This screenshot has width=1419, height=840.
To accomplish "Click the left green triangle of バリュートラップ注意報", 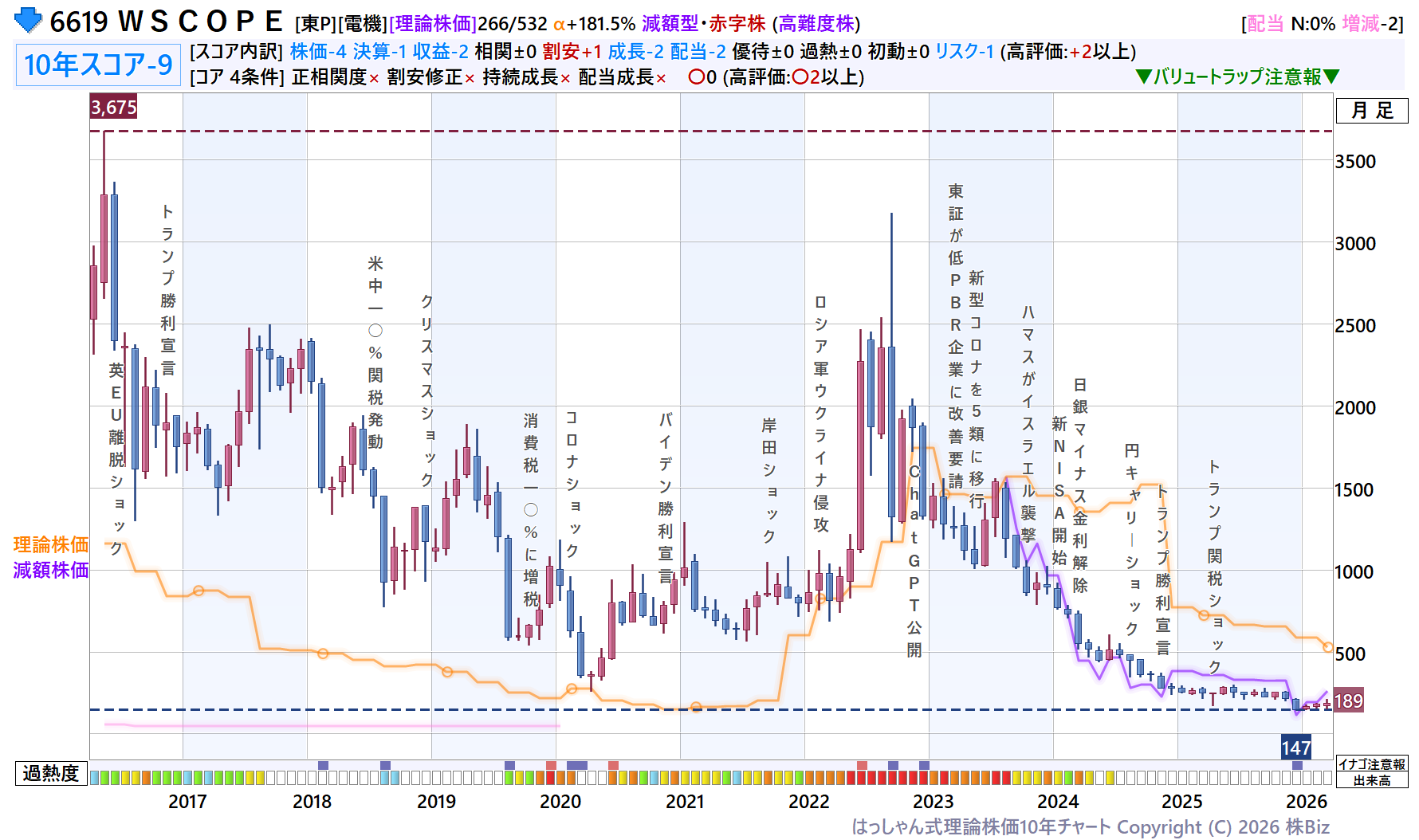I will click(x=1143, y=77).
